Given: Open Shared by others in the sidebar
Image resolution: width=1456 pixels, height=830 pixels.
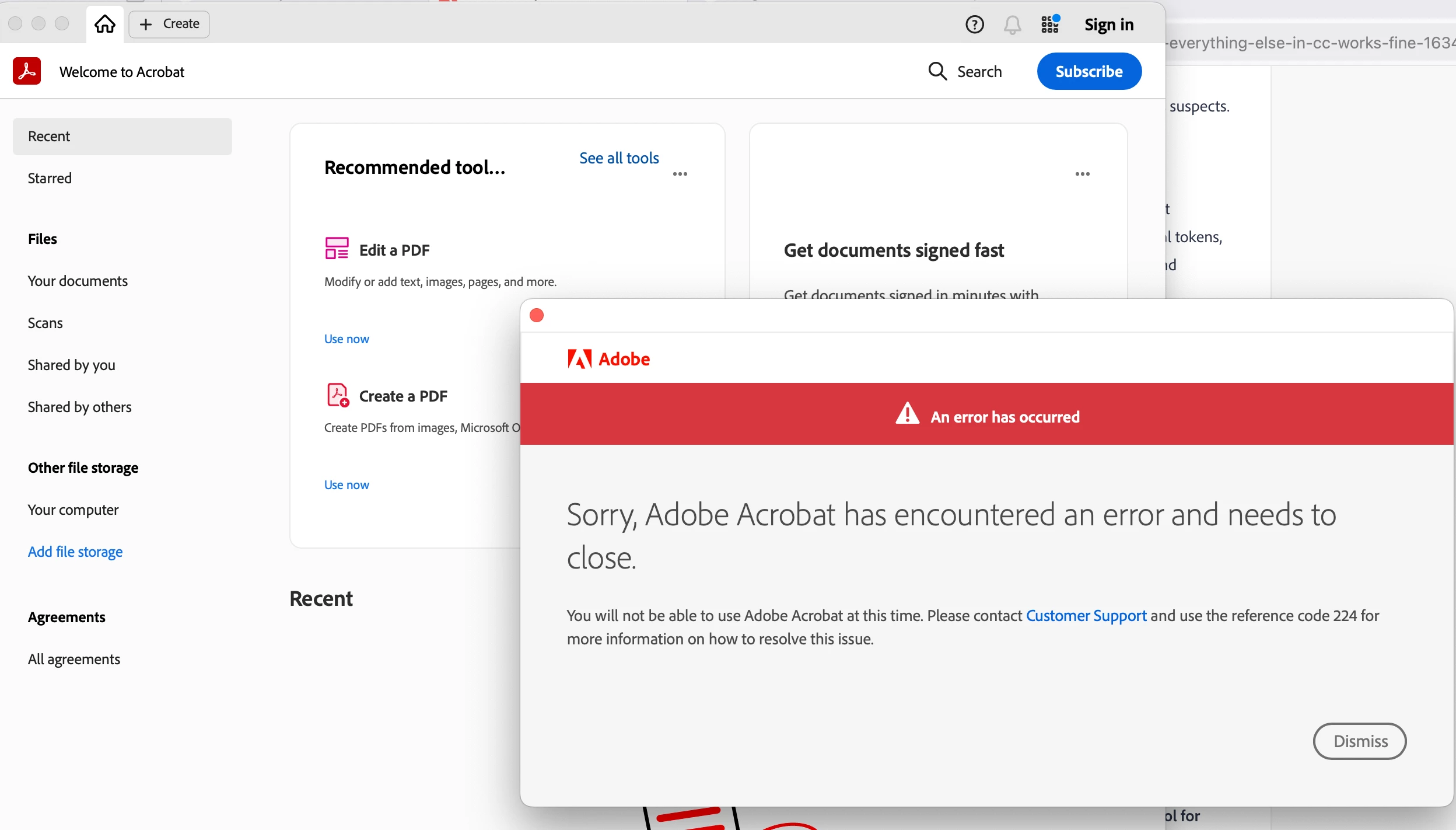Looking at the screenshot, I should (x=80, y=407).
